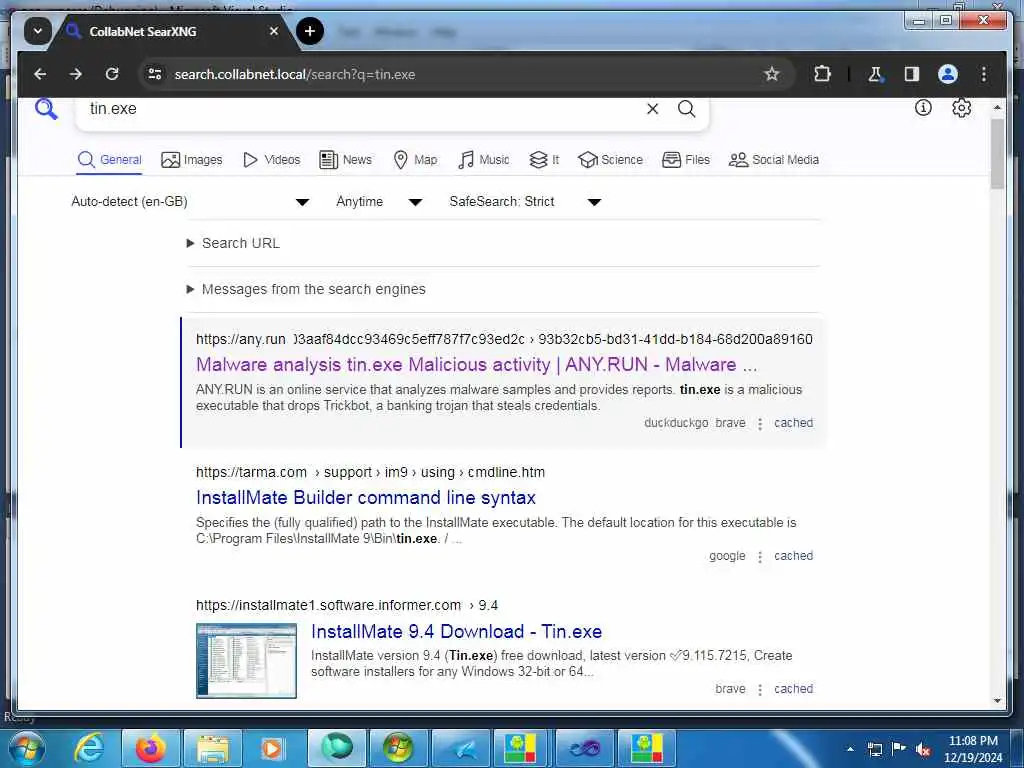
Task: Open InstallMate Builder command line syntax link
Action: pyautogui.click(x=366, y=498)
